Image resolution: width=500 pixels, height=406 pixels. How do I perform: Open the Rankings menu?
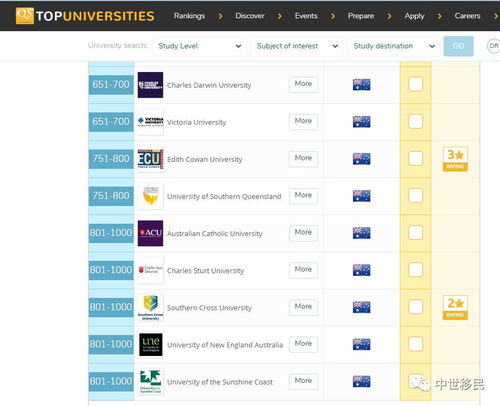(x=189, y=16)
